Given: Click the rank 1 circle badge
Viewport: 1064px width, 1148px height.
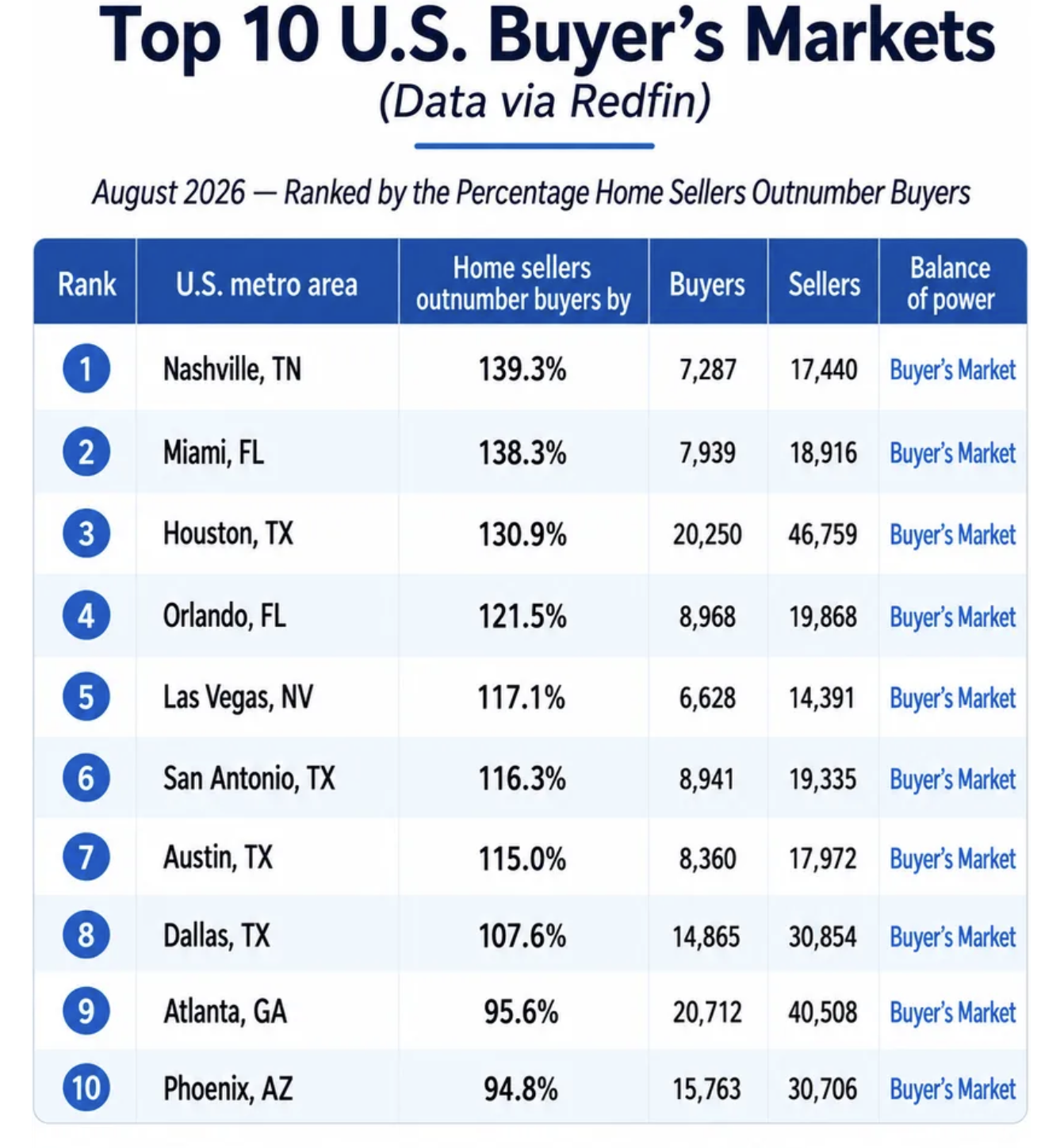Looking at the screenshot, I should click(86, 369).
